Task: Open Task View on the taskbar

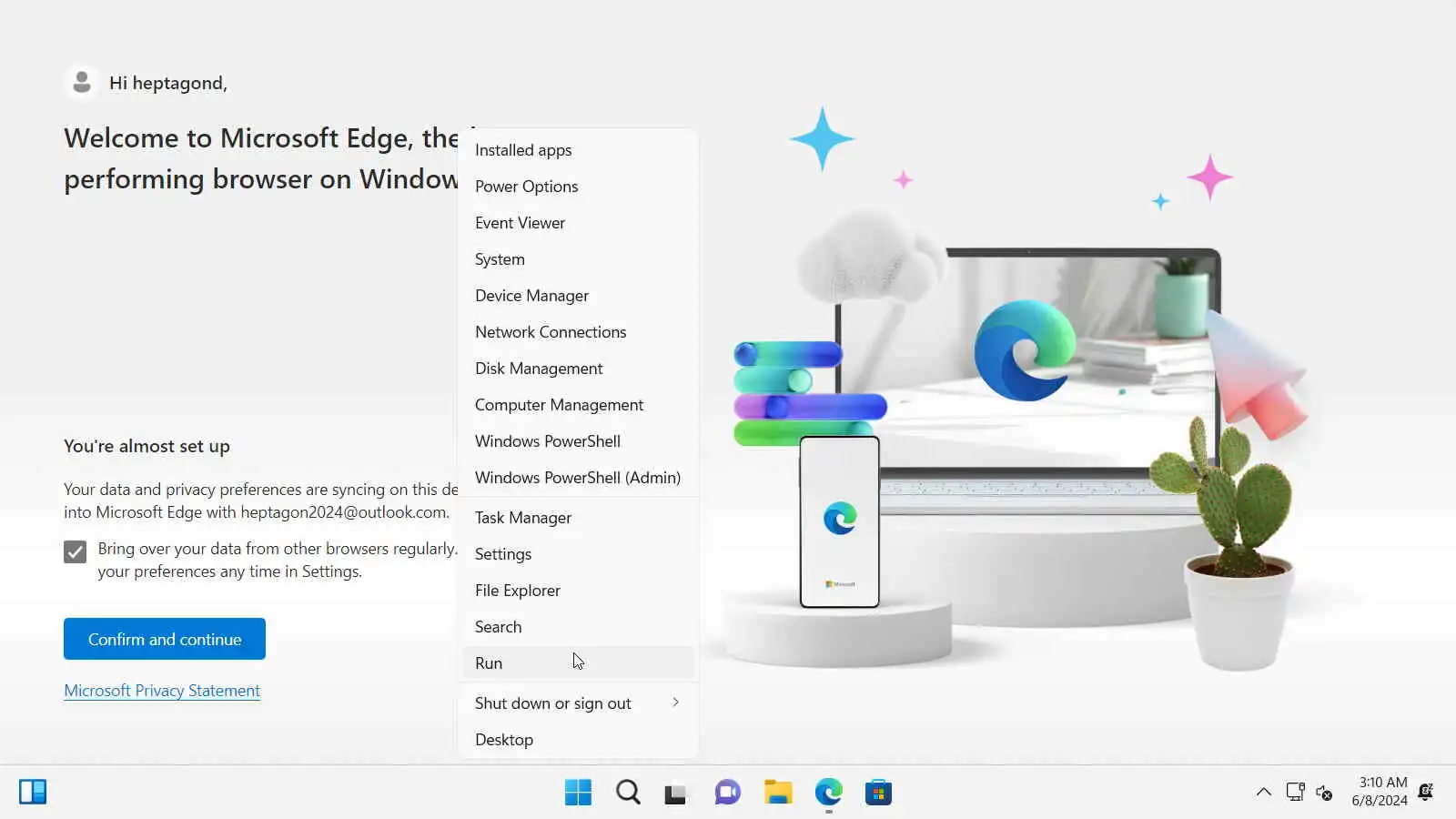Action: click(675, 794)
